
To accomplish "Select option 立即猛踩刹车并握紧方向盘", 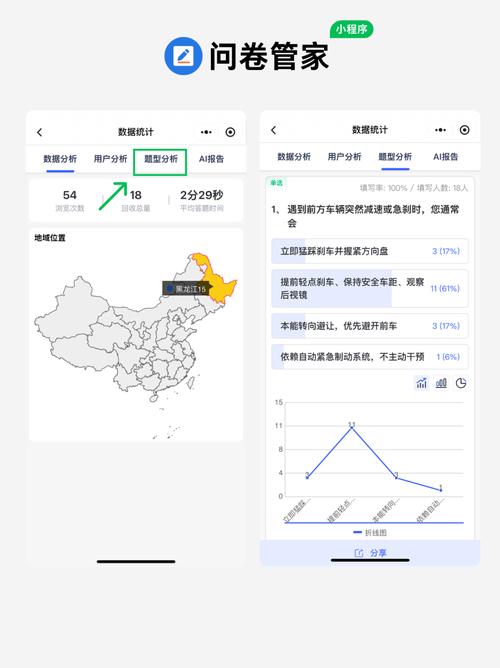I will tap(370, 251).
